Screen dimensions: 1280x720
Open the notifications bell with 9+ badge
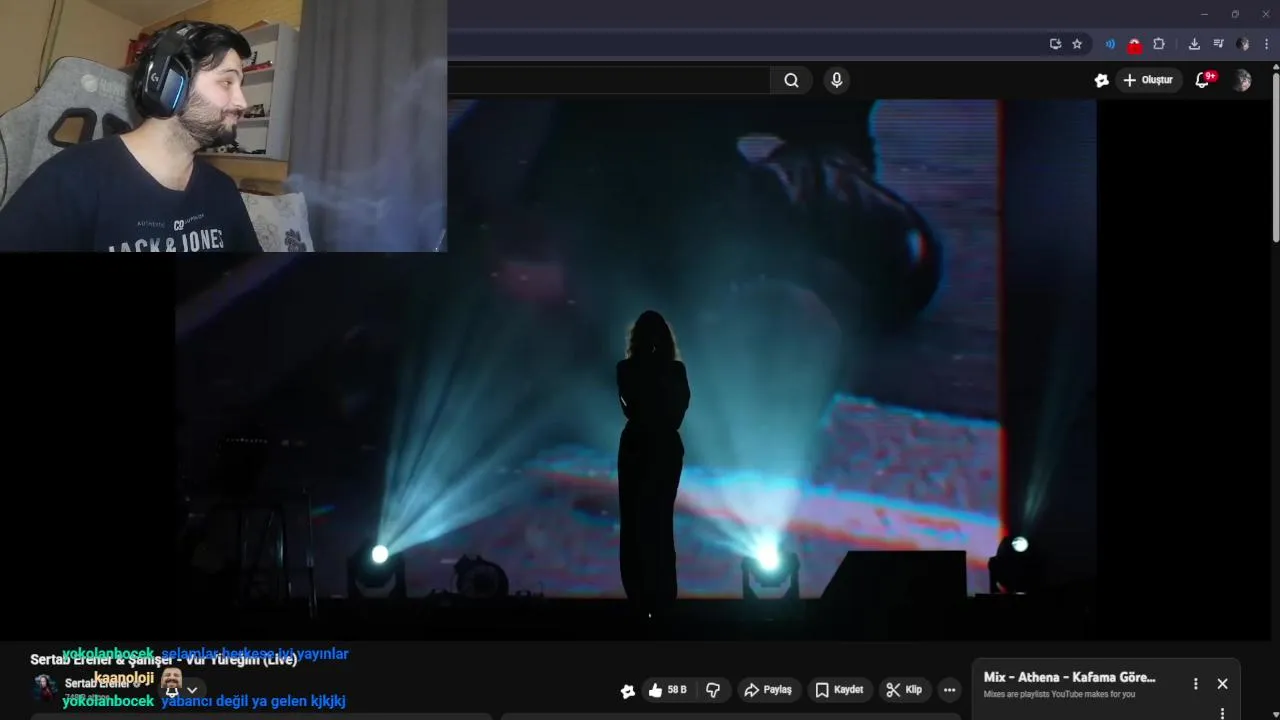point(1204,80)
